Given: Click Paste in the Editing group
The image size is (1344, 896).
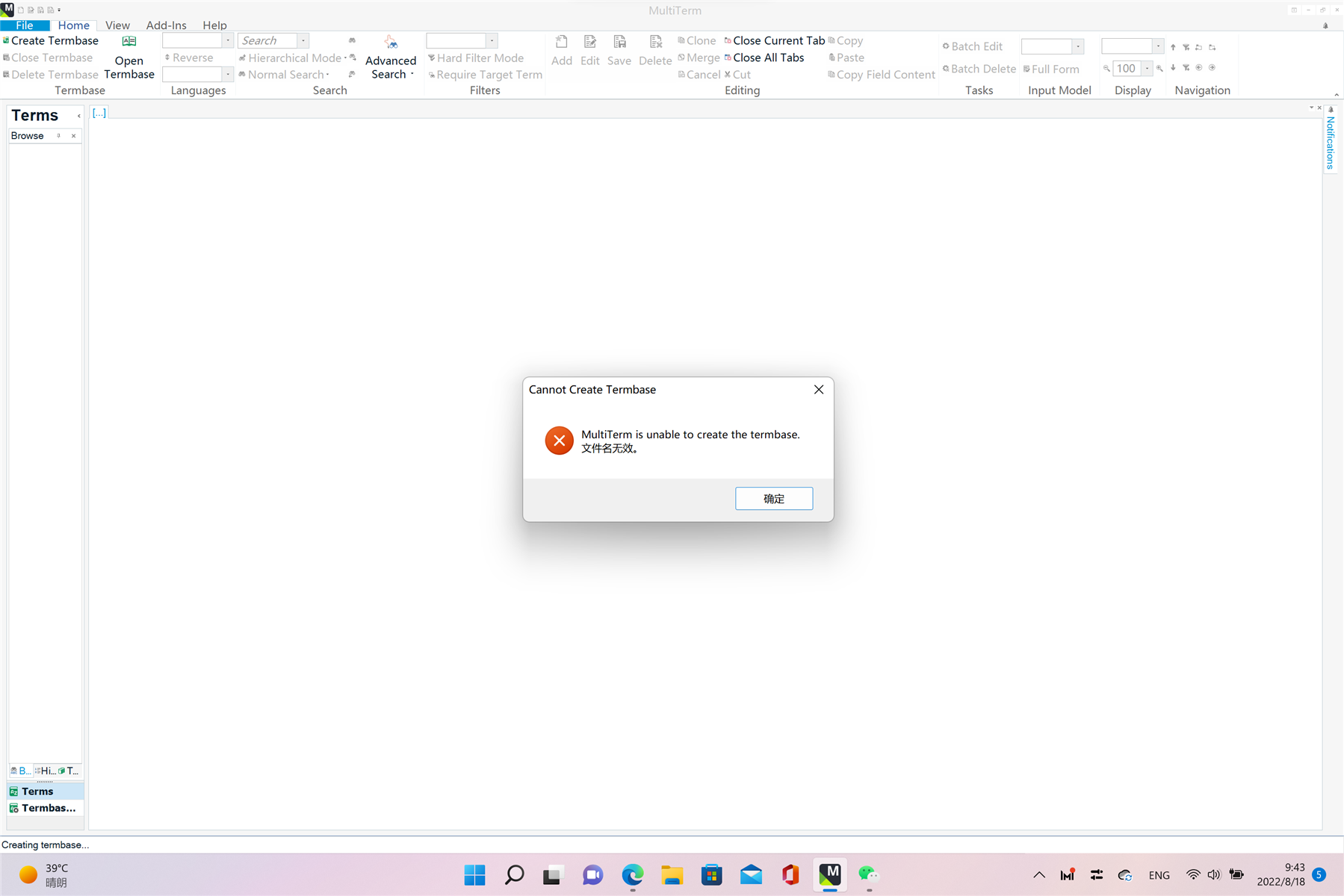Looking at the screenshot, I should pyautogui.click(x=846, y=57).
